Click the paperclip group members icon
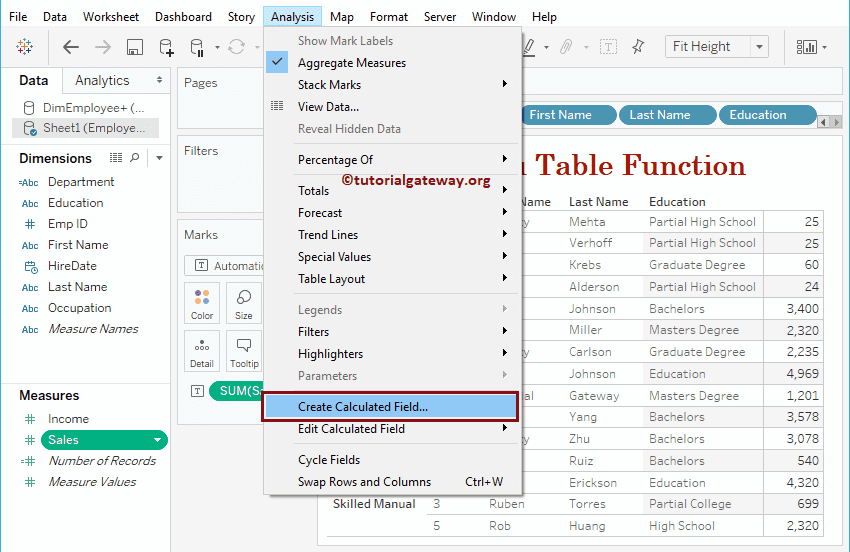 [x=565, y=47]
